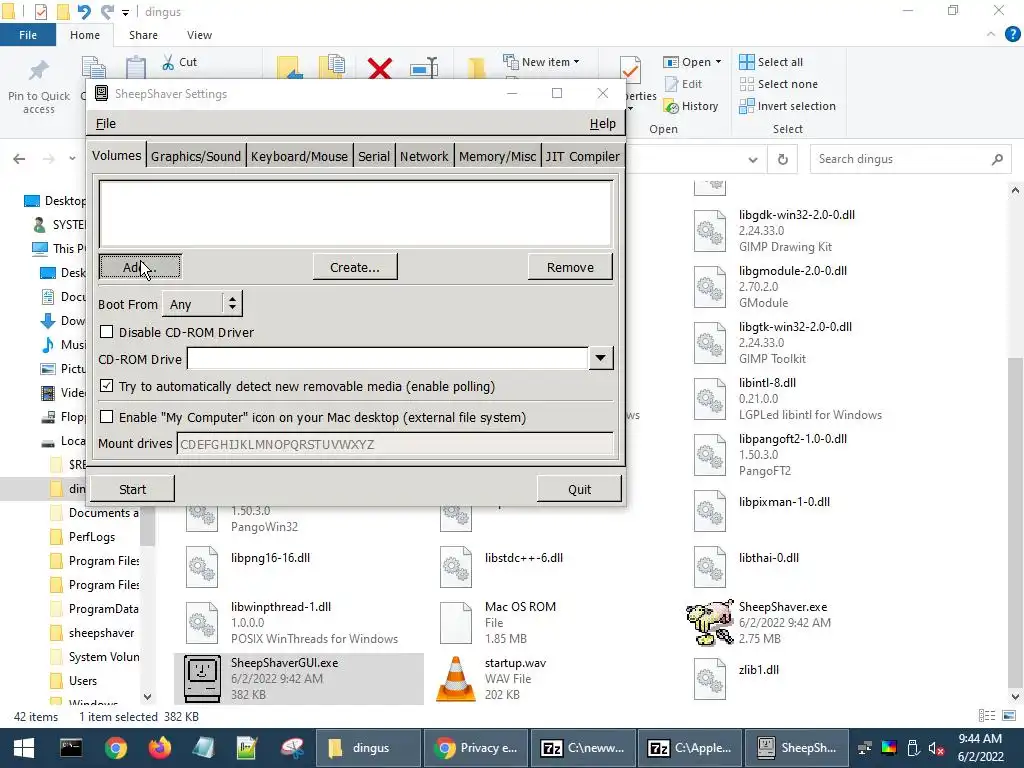Click the Create... volume button
Screen dimensions: 1024x768
click(x=355, y=267)
